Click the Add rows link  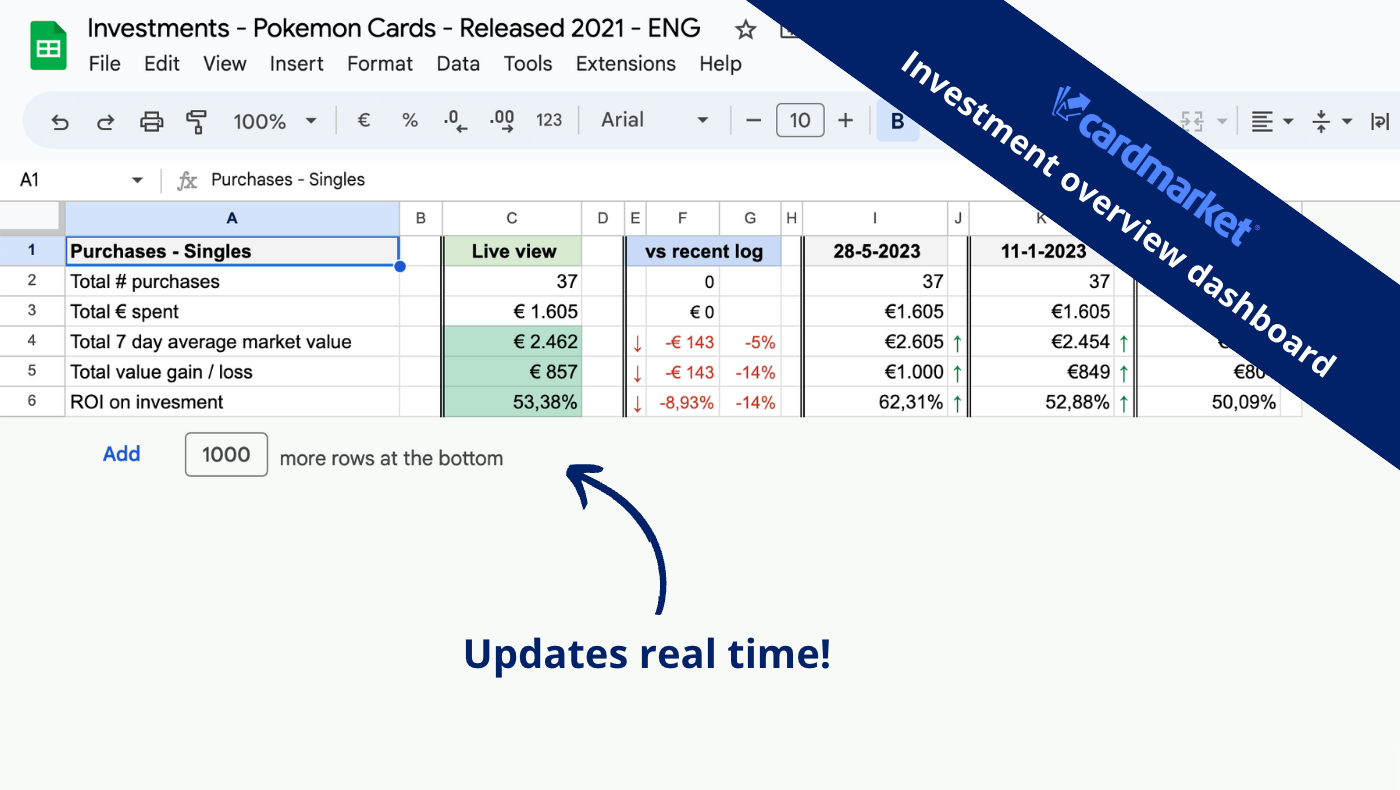(x=122, y=454)
